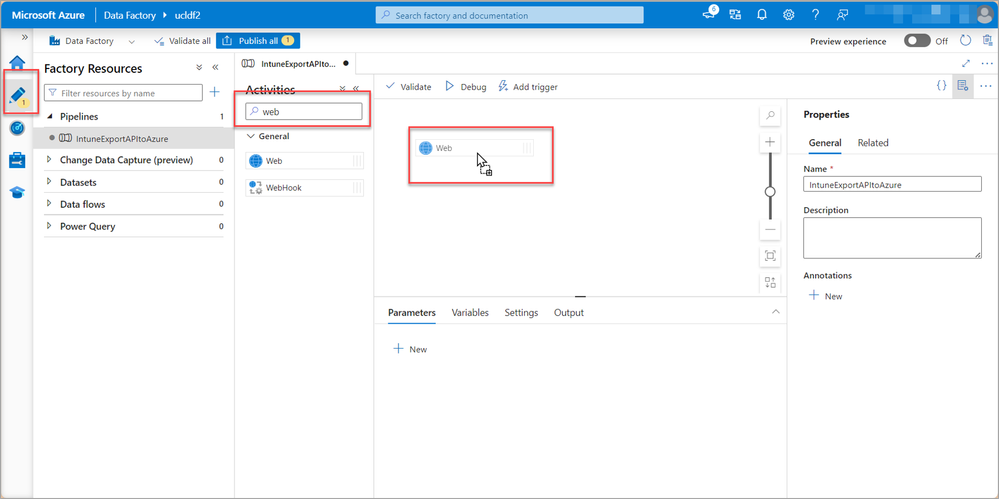Click Add trigger
Image resolution: width=999 pixels, height=499 pixels.
(528, 87)
